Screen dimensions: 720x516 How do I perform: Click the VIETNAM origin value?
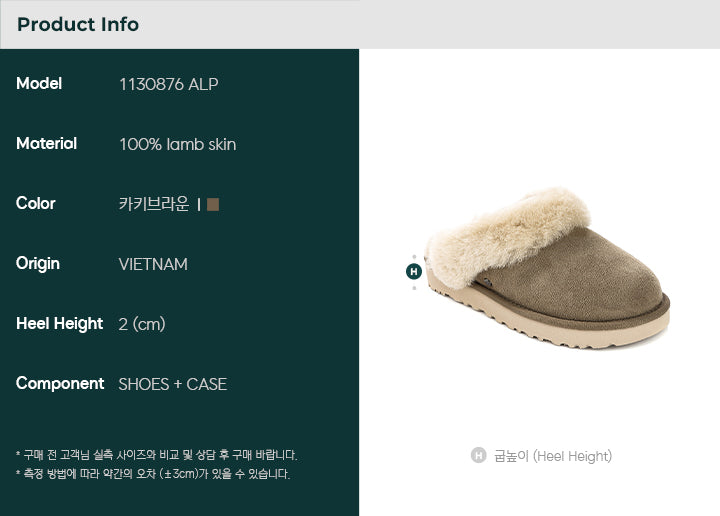(x=153, y=264)
